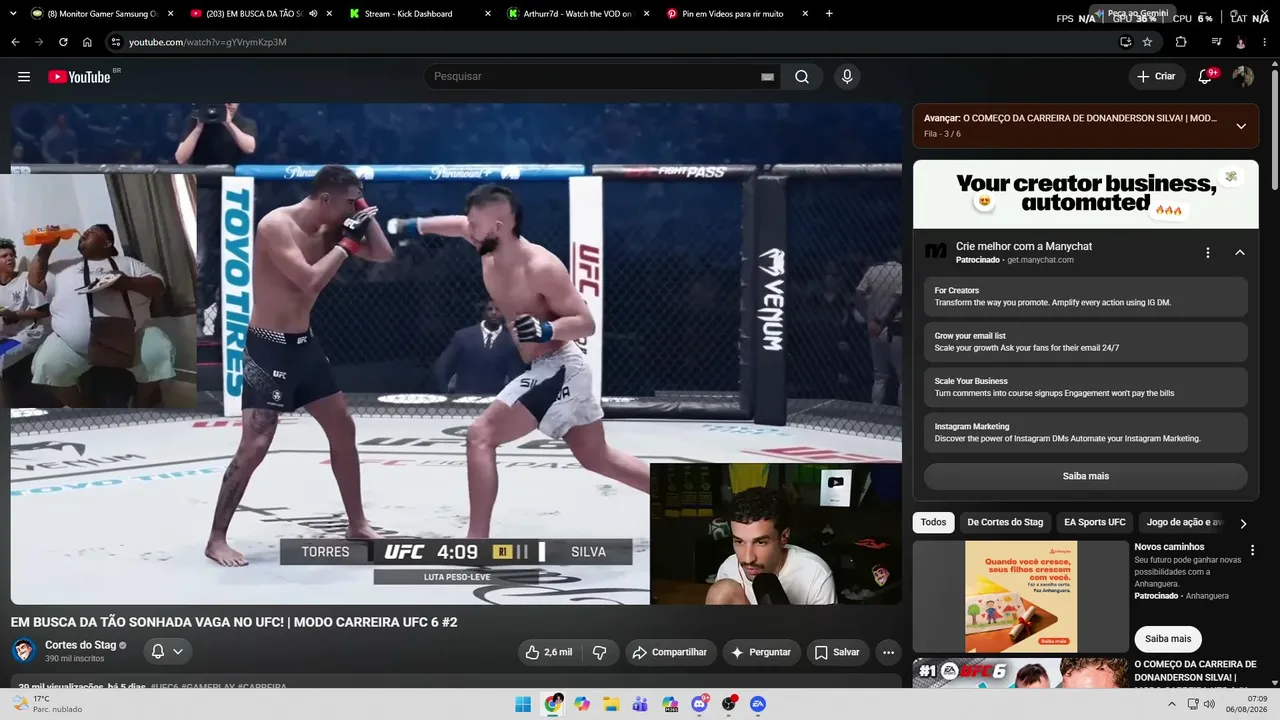This screenshot has width=1280, height=720.
Task: Open the Scale Your Business link
Action: click(x=1086, y=387)
